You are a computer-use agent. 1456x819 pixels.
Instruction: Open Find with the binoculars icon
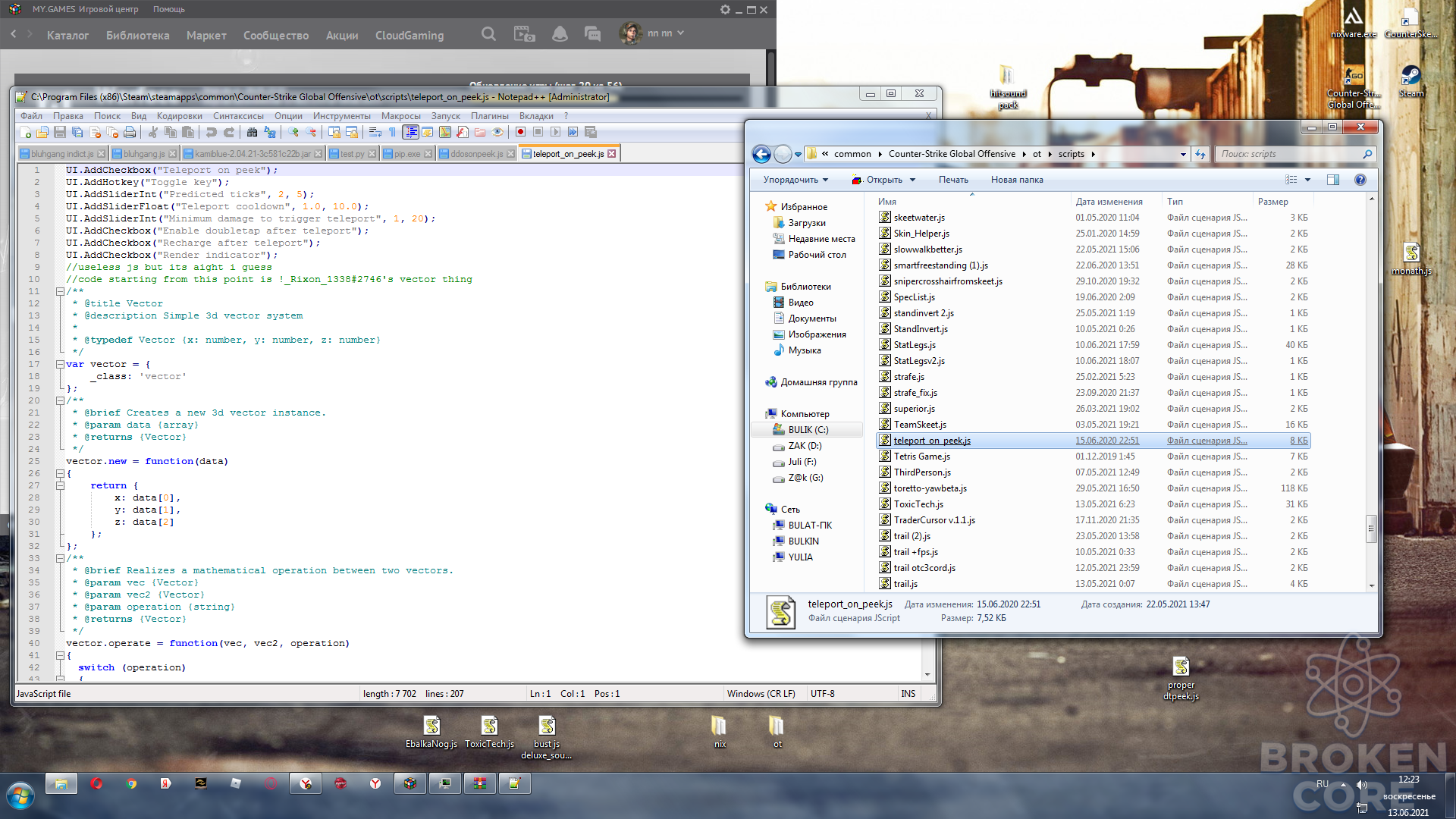pyautogui.click(x=252, y=132)
